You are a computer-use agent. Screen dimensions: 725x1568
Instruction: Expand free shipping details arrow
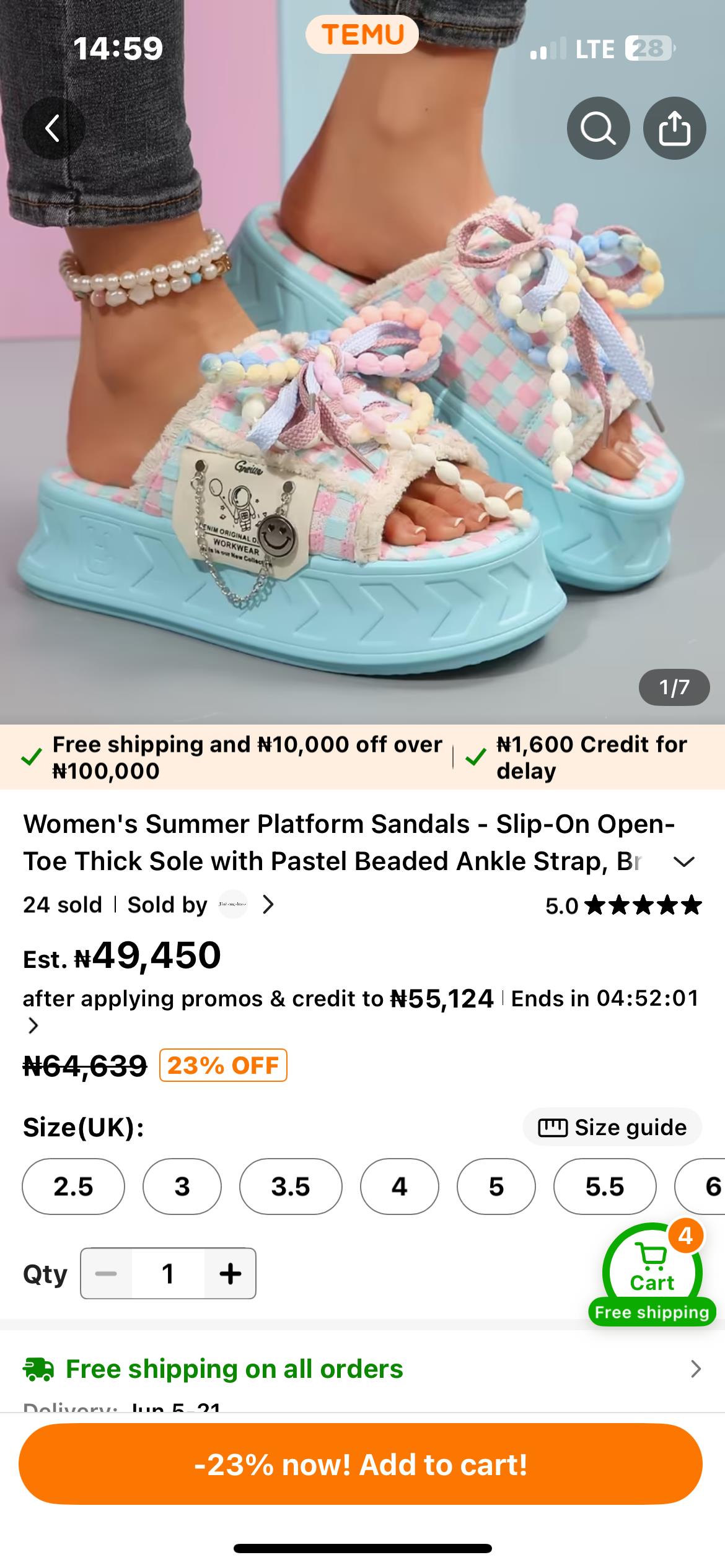click(x=696, y=1369)
